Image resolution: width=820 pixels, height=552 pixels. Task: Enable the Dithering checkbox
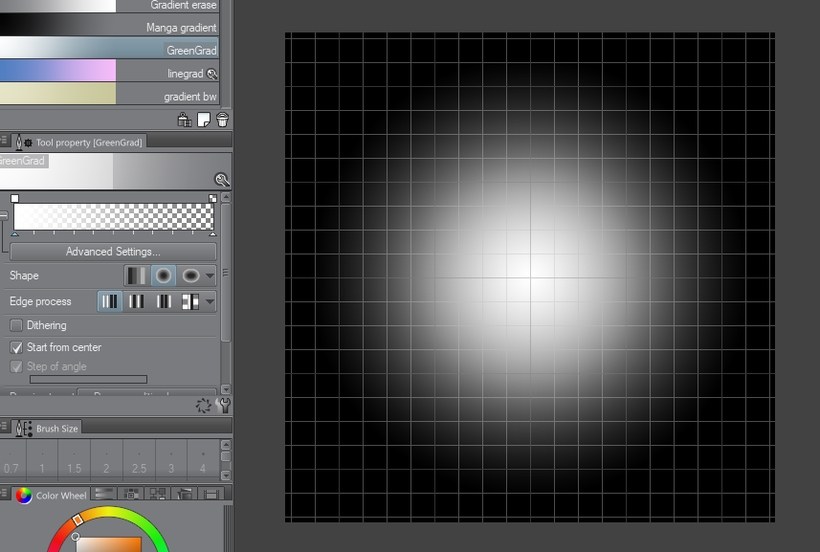coord(16,325)
